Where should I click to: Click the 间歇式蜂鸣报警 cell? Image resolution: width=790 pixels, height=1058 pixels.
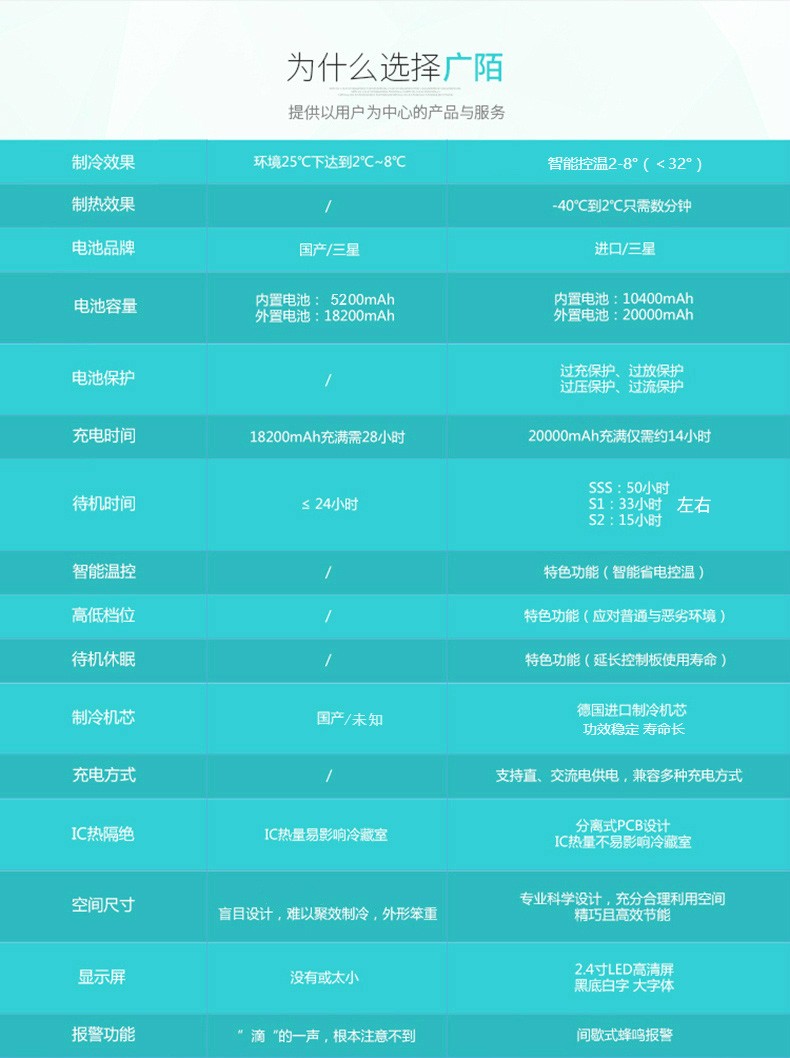624,1036
